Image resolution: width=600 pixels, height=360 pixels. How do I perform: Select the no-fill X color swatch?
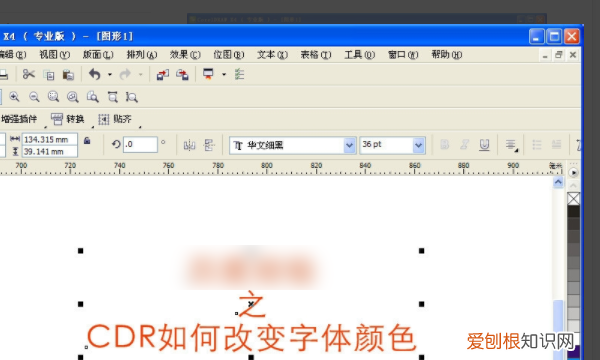[573, 199]
